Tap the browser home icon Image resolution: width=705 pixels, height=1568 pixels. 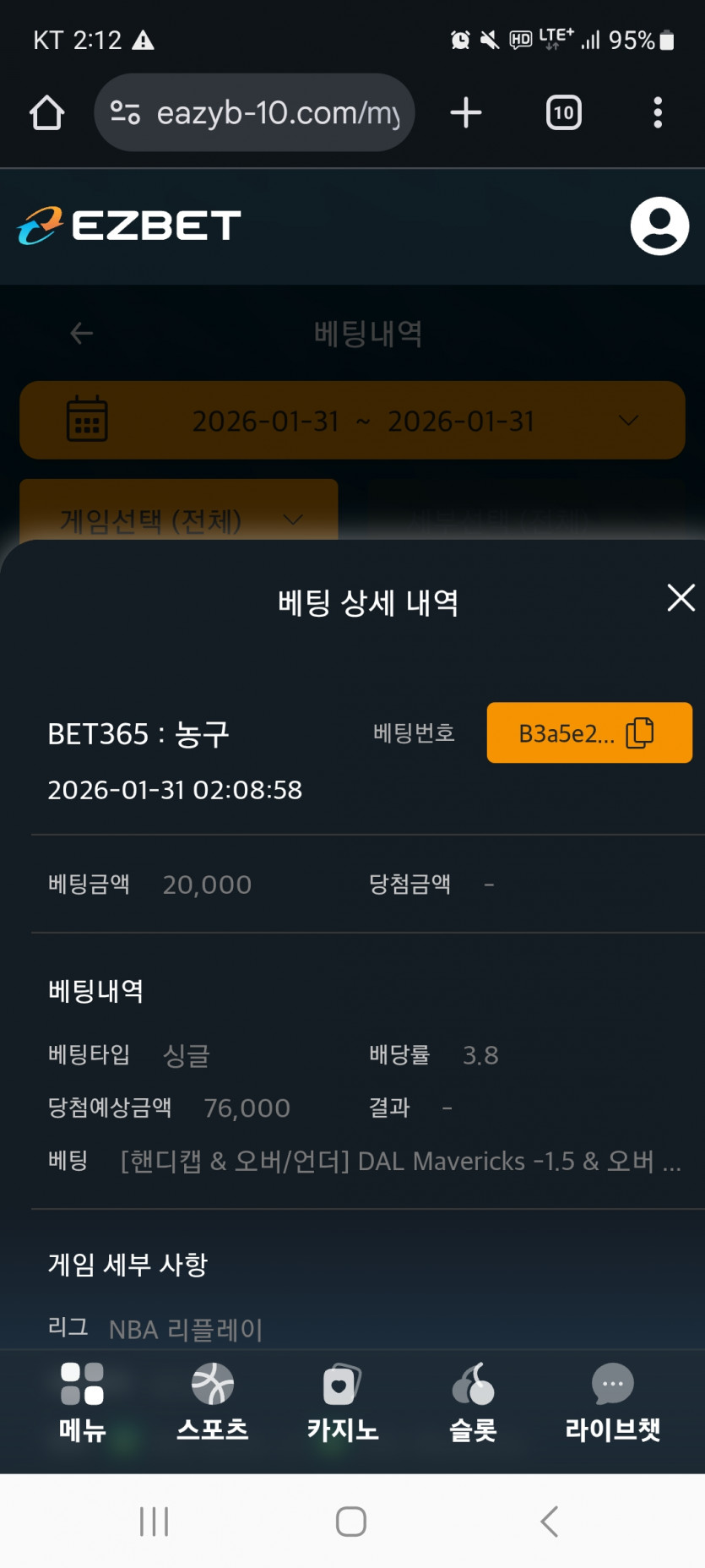pos(47,112)
